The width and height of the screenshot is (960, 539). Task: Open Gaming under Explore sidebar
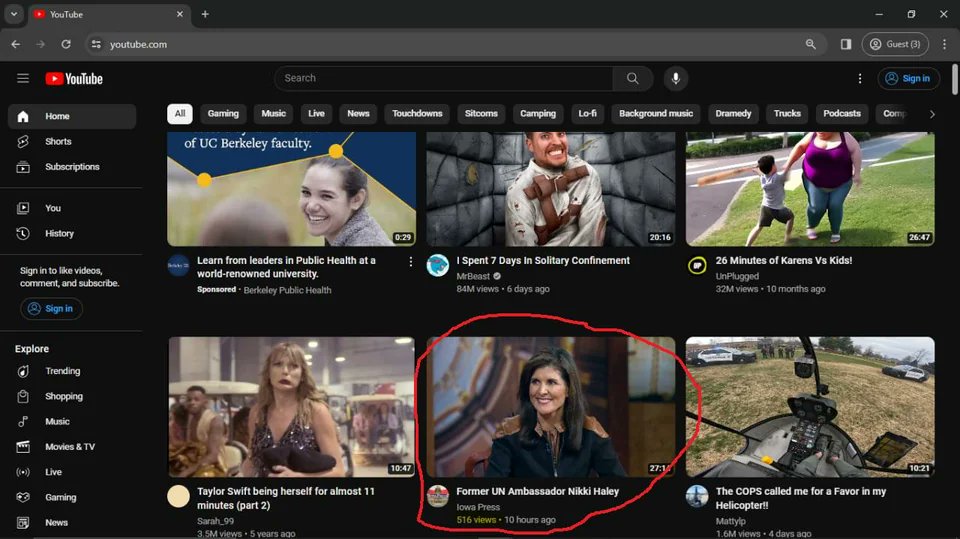pos(72,497)
